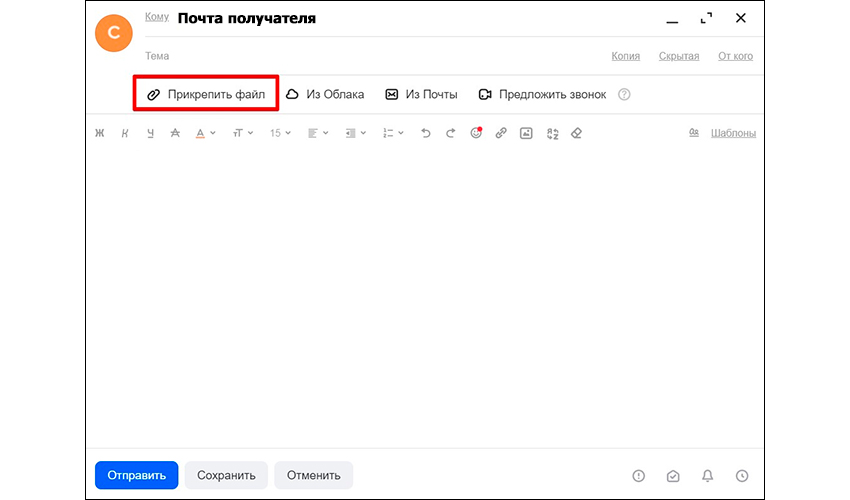Undo the last action with the left arrow

tap(426, 133)
